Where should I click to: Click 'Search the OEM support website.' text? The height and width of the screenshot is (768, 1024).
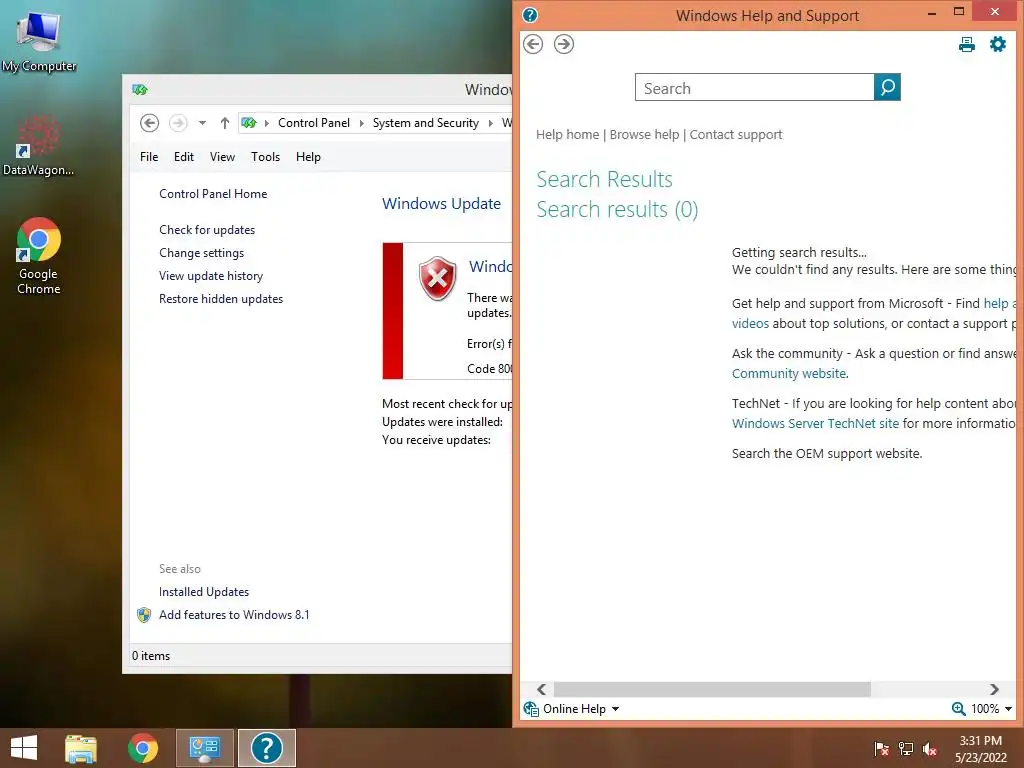827,453
